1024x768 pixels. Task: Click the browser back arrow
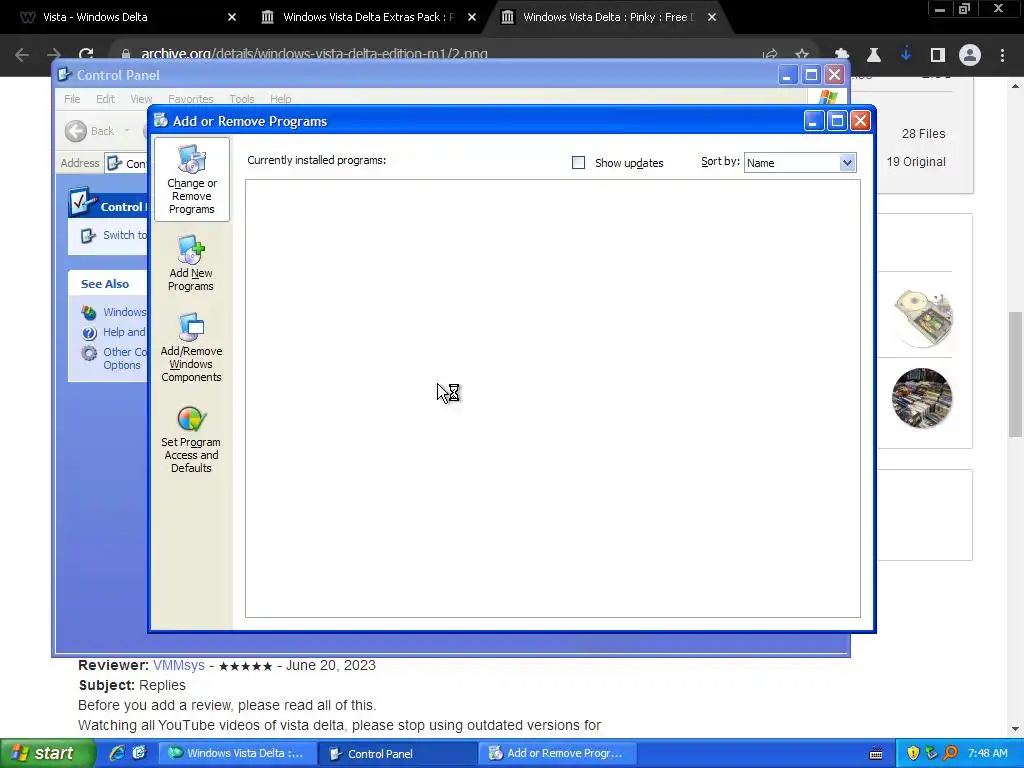tap(22, 55)
